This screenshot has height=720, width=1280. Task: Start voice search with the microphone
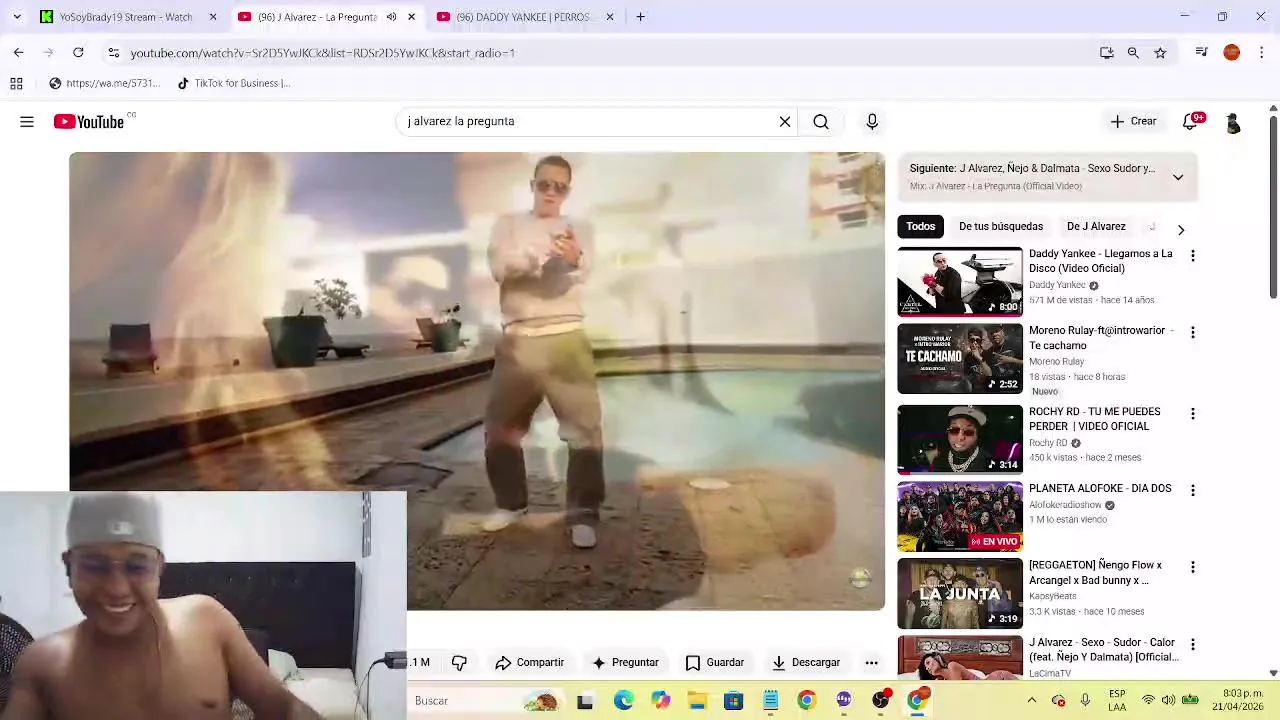[x=872, y=122]
